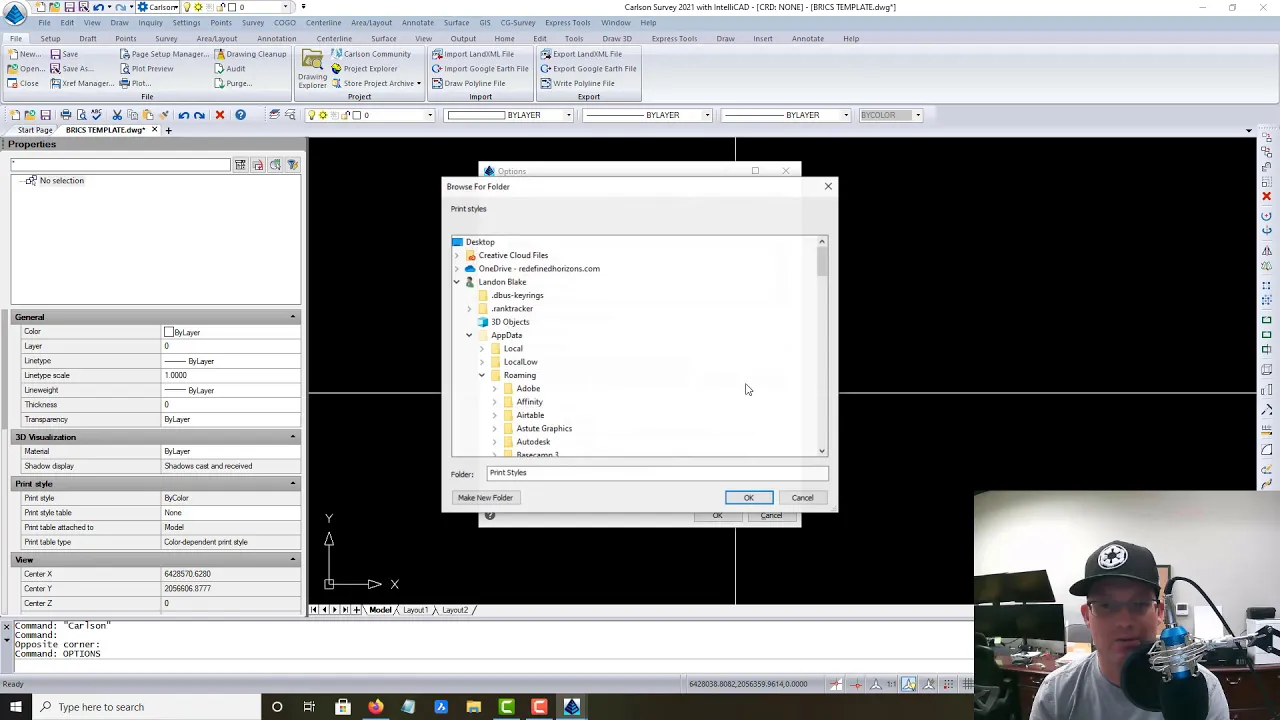Image resolution: width=1280 pixels, height=720 pixels.
Task: Click the folder tree vertical scrollbar
Action: tap(822, 346)
